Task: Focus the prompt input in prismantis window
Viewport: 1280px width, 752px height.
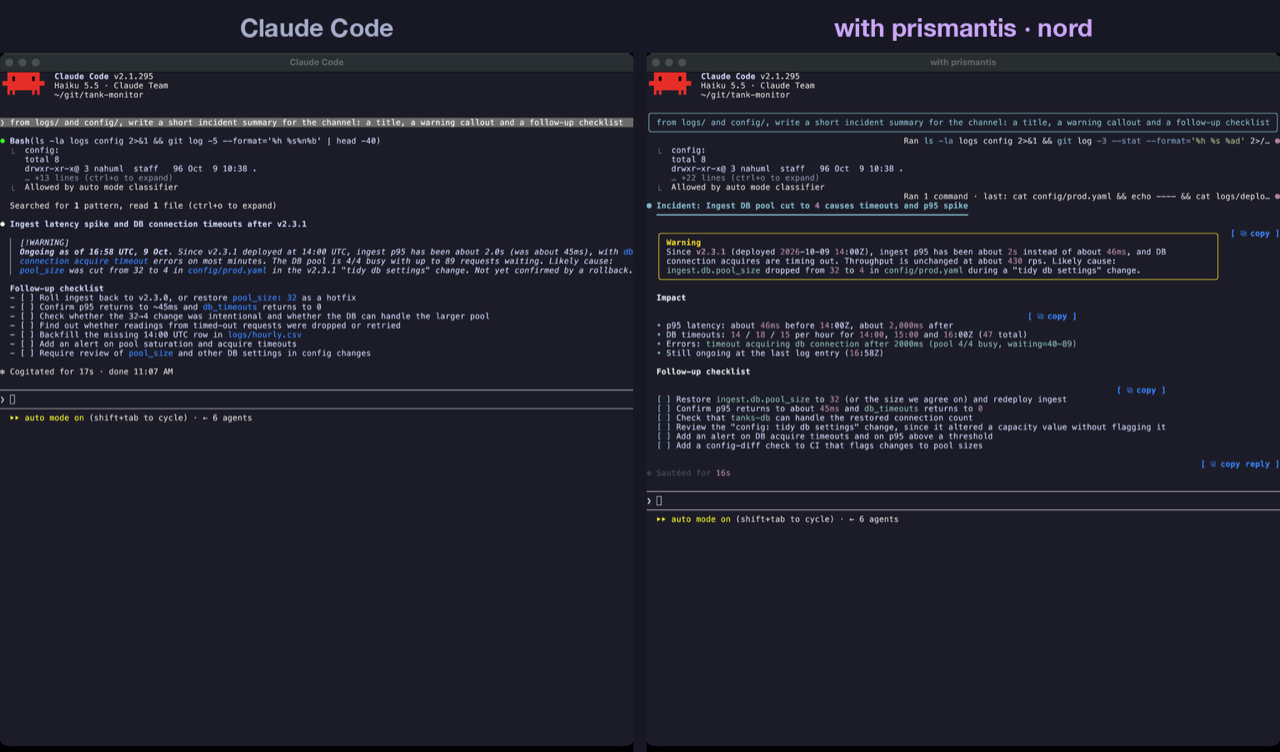Action: click(x=962, y=500)
